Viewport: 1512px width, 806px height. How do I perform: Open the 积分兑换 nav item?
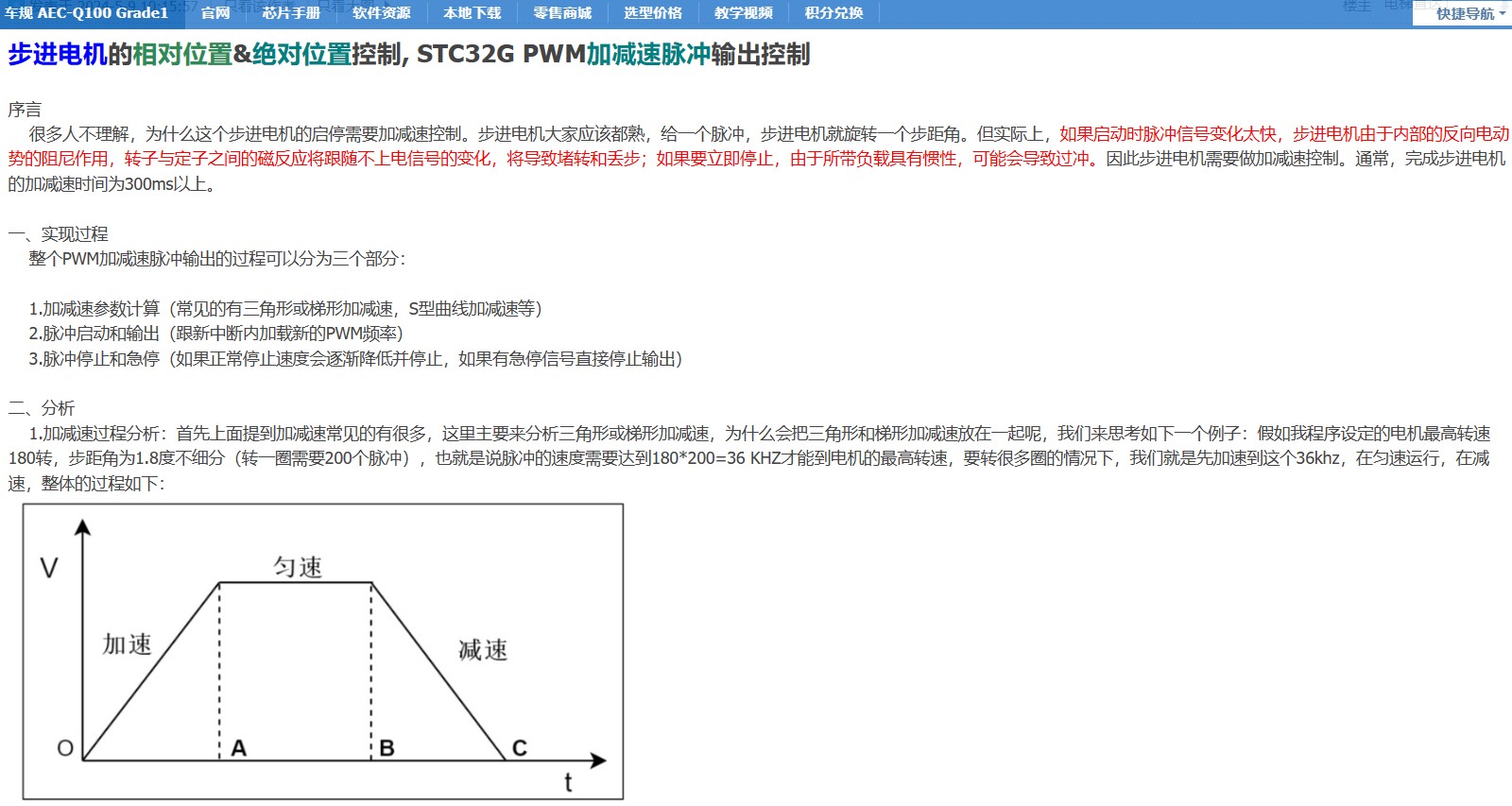pos(833,13)
